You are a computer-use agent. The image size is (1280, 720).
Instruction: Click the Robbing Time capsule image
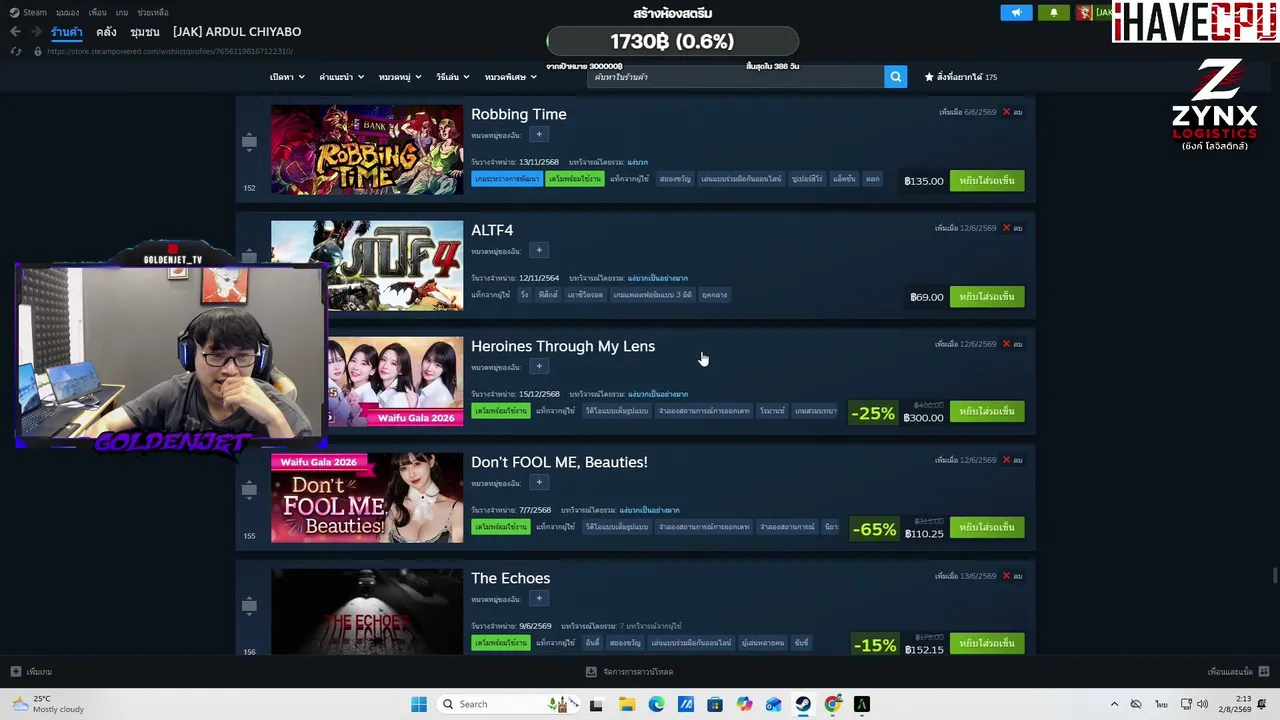(367, 150)
